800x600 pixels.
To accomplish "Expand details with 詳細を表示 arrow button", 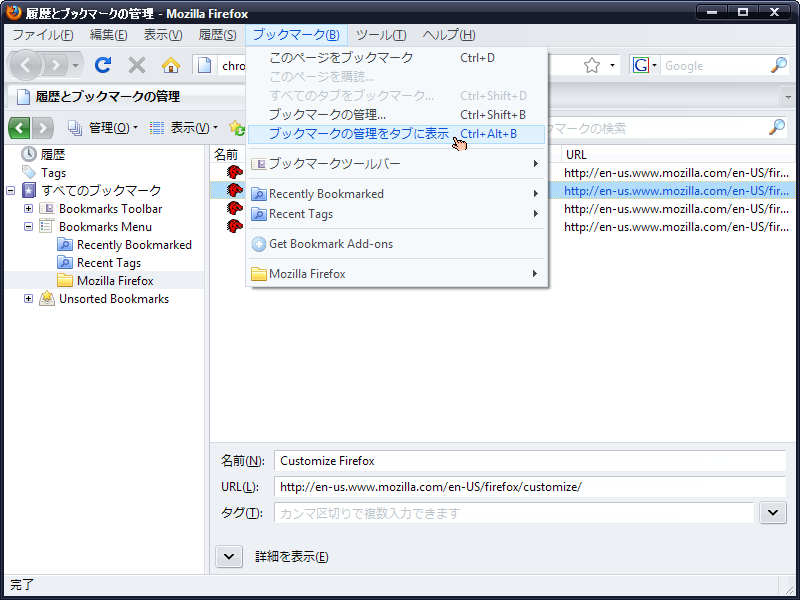I will pyautogui.click(x=229, y=556).
